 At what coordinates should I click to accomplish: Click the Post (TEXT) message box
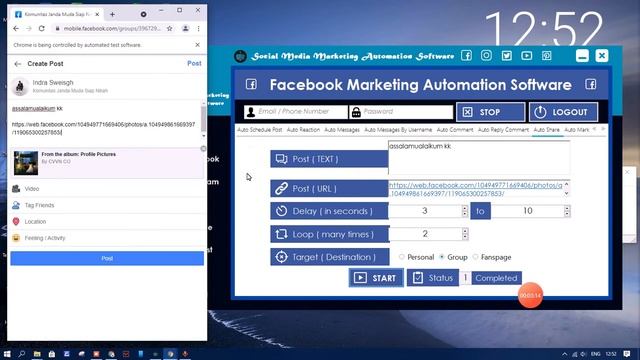pyautogui.click(x=479, y=158)
